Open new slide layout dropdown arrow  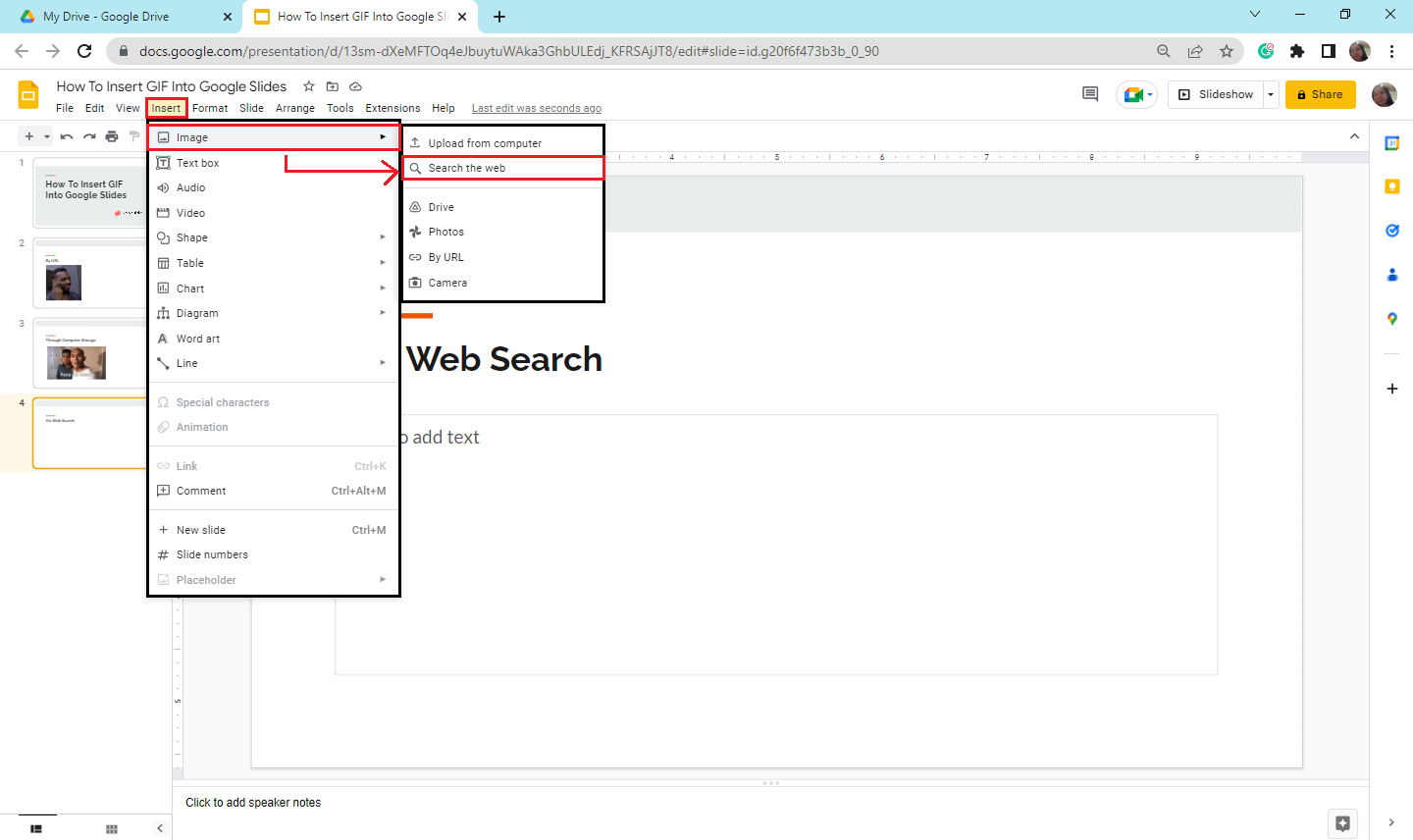click(47, 136)
